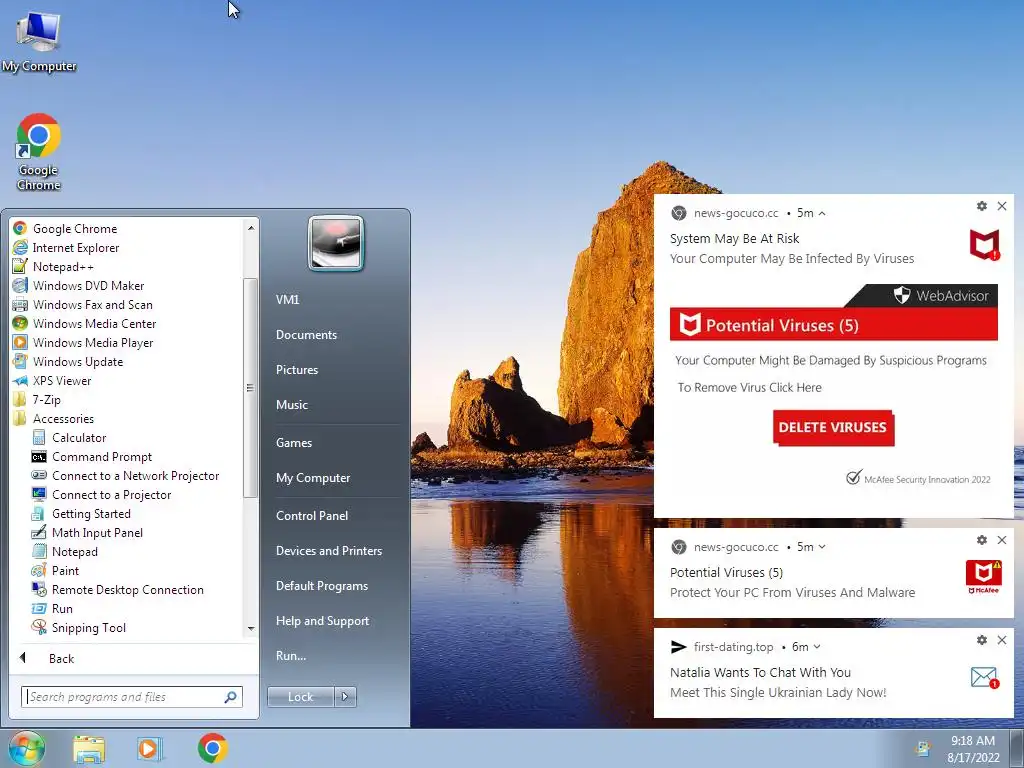The width and height of the screenshot is (1024, 768).
Task: Select the My Computer desktop icon
Action: [39, 41]
